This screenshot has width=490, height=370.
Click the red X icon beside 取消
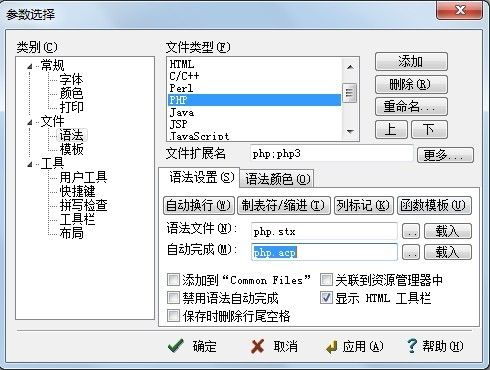click(257, 346)
